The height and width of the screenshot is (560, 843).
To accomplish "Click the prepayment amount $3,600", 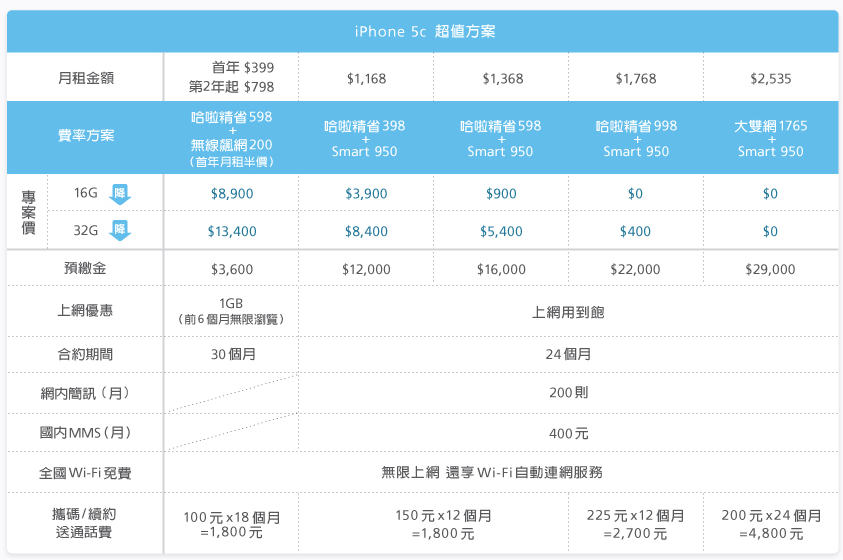I will pyautogui.click(x=232, y=269).
